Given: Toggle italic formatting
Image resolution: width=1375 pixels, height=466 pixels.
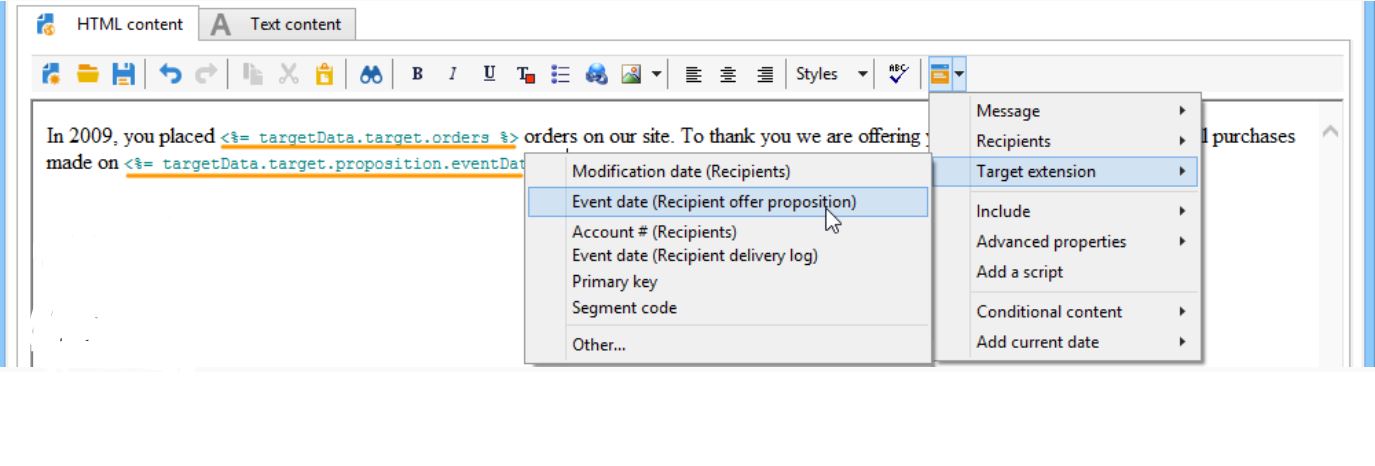Looking at the screenshot, I should click(452, 73).
